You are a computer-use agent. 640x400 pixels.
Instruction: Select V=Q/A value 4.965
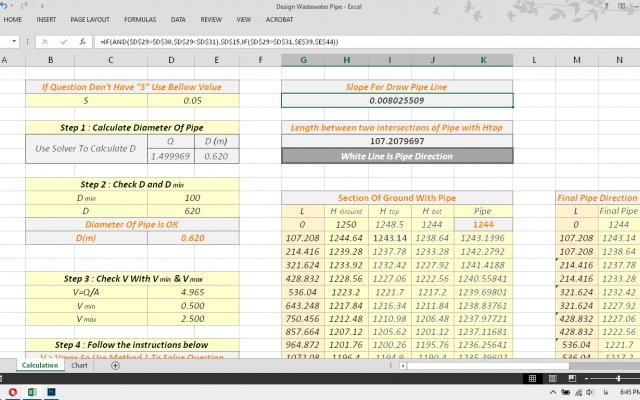193,292
